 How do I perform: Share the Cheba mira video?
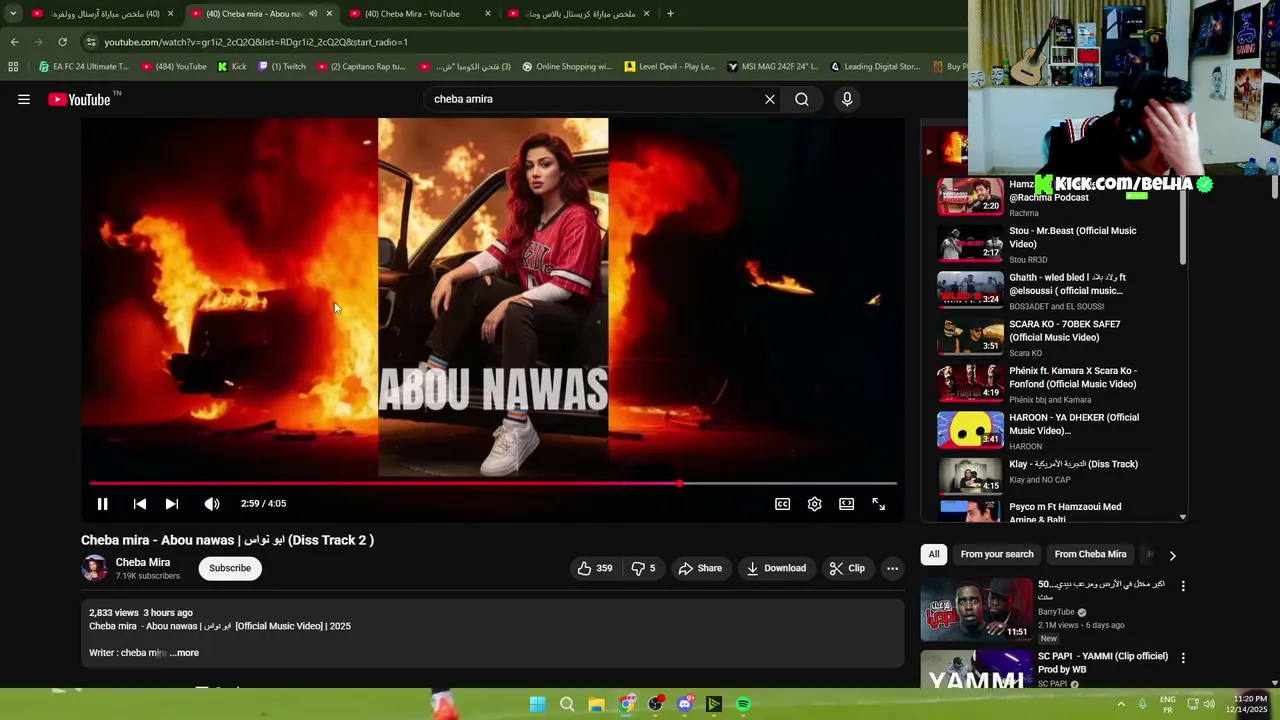[x=700, y=568]
